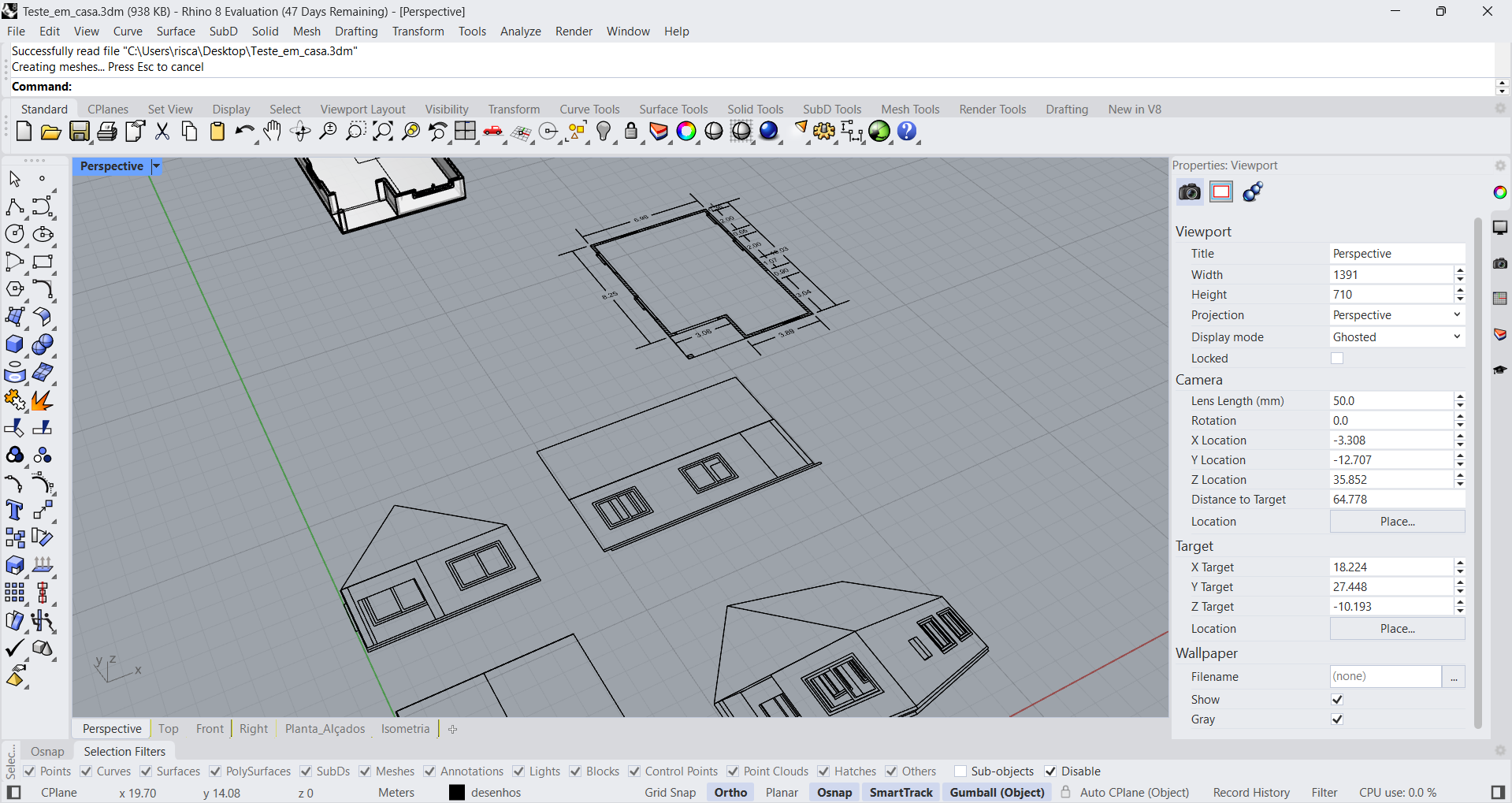Open the Perspective viewport title menu arrow
The image size is (1512, 803).
pos(156,166)
